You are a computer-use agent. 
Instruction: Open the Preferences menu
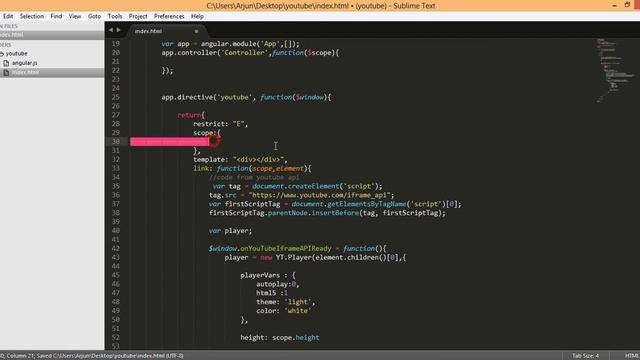click(x=169, y=16)
